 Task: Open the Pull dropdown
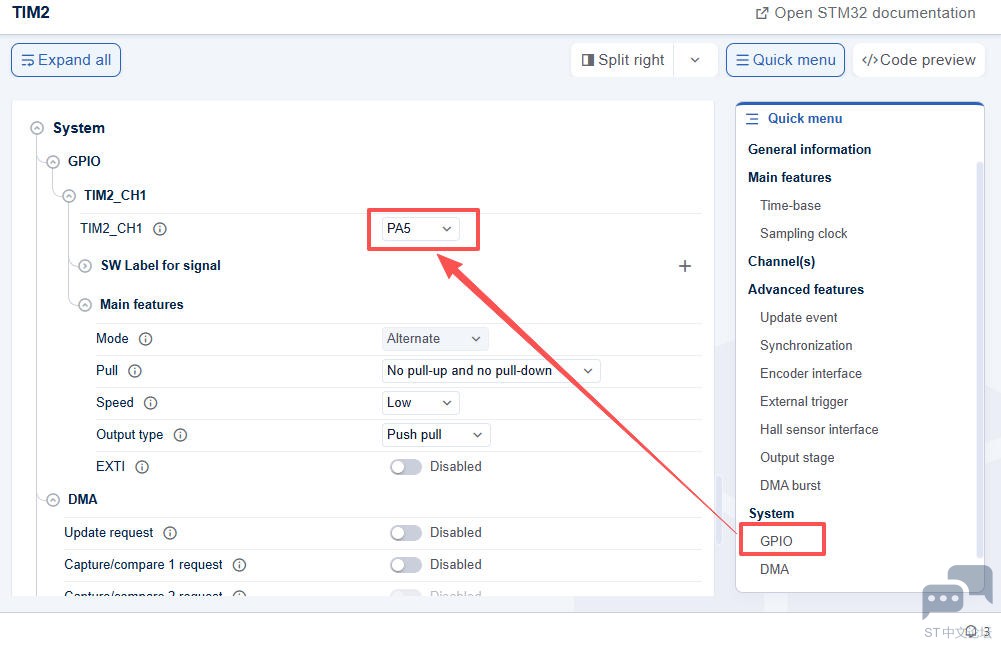click(x=491, y=370)
